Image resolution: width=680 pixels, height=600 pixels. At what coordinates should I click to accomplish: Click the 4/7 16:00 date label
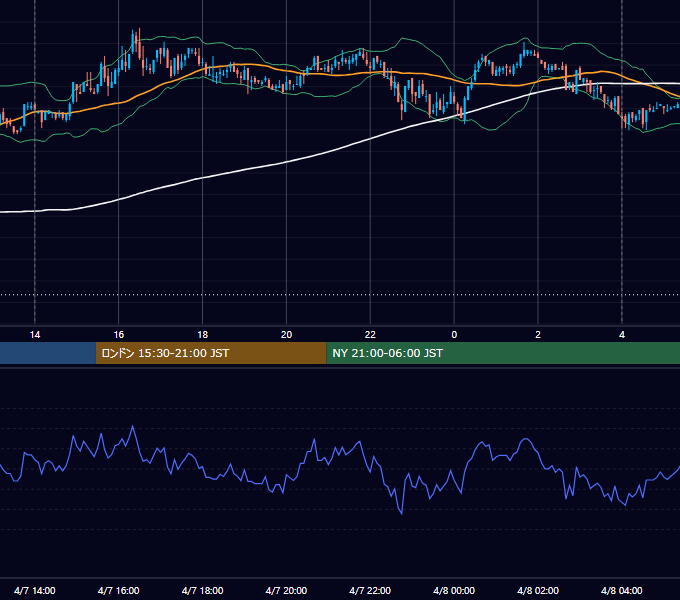(118, 591)
